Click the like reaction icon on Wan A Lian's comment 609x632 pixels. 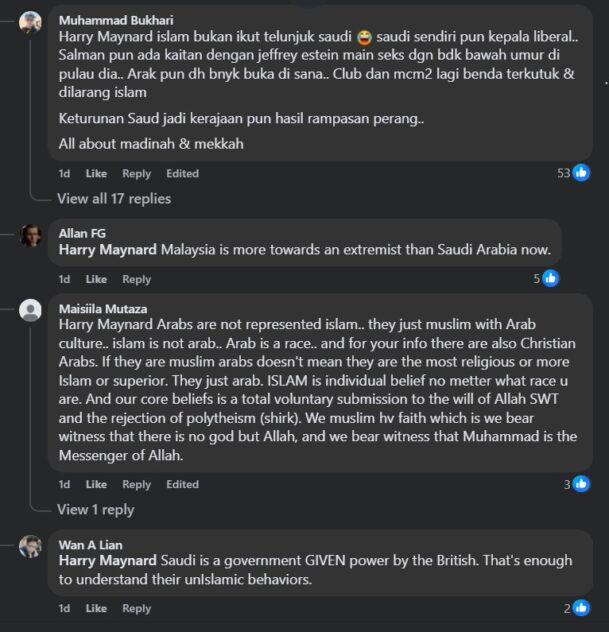pos(580,608)
